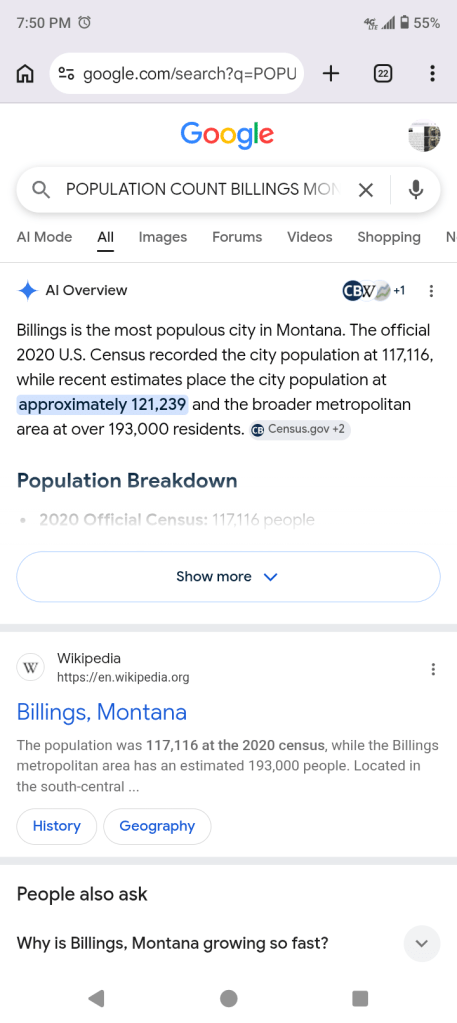Image resolution: width=457 pixels, height=1023 pixels.
Task: Tap the Chrome home icon
Action: point(25,74)
